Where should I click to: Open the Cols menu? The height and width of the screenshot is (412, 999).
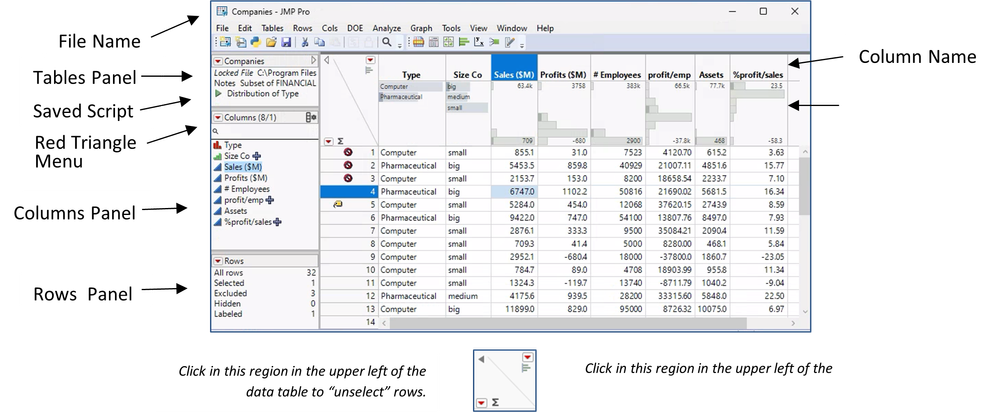coord(329,28)
